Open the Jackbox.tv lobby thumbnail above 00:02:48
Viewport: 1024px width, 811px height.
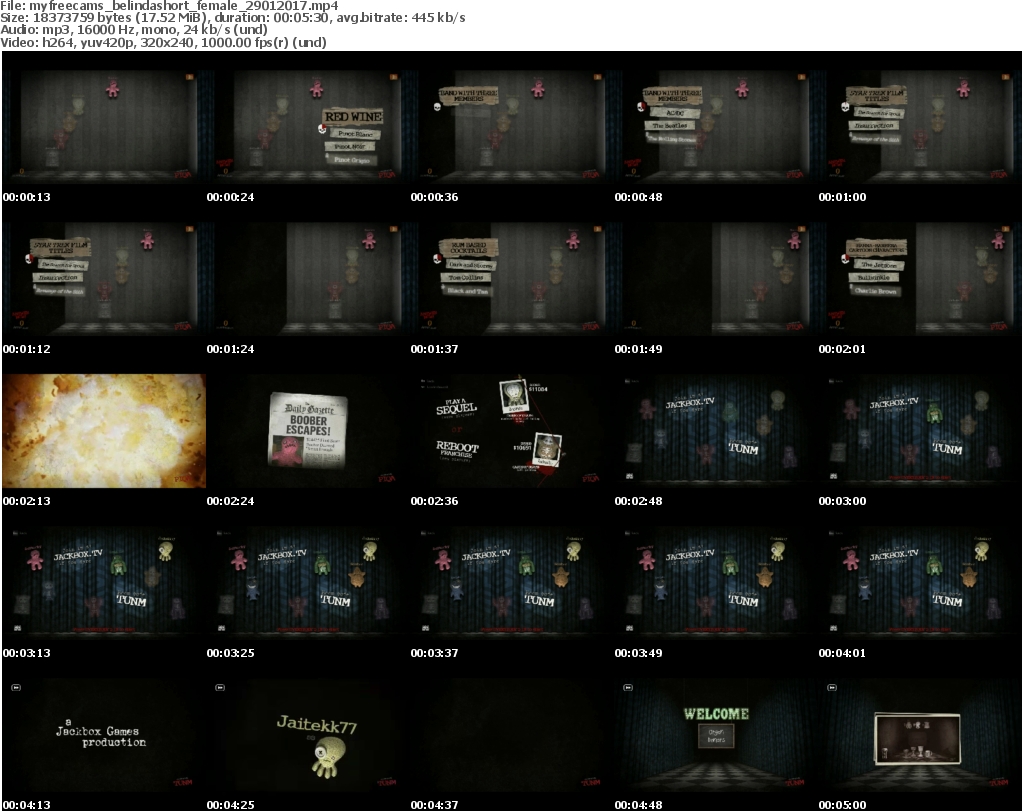716,431
